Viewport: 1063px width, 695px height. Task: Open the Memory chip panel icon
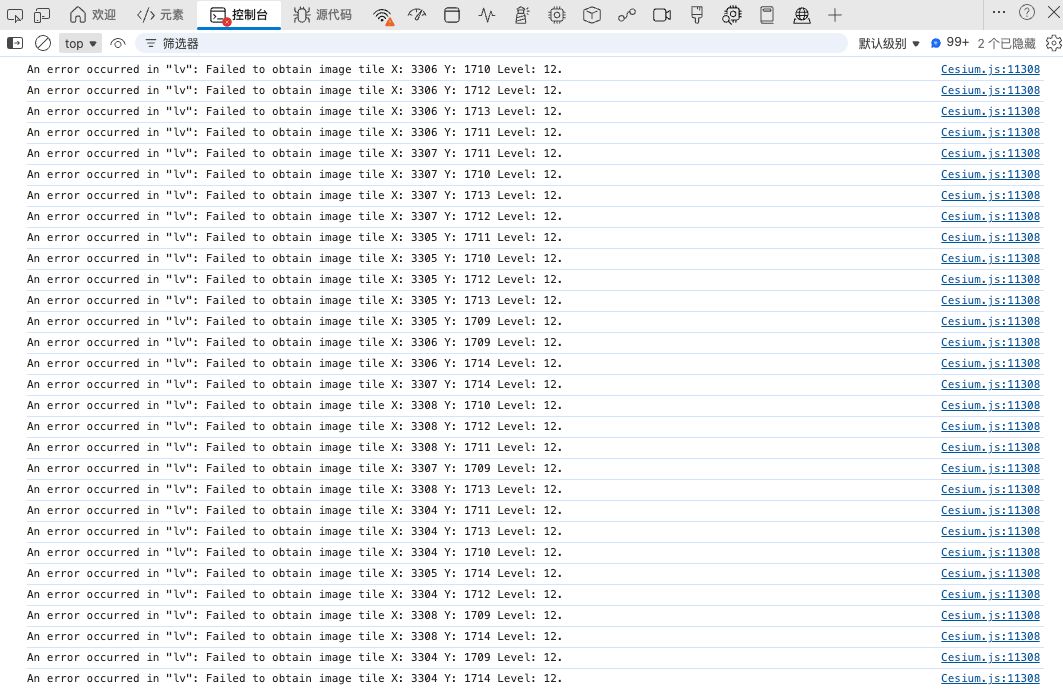pos(557,15)
